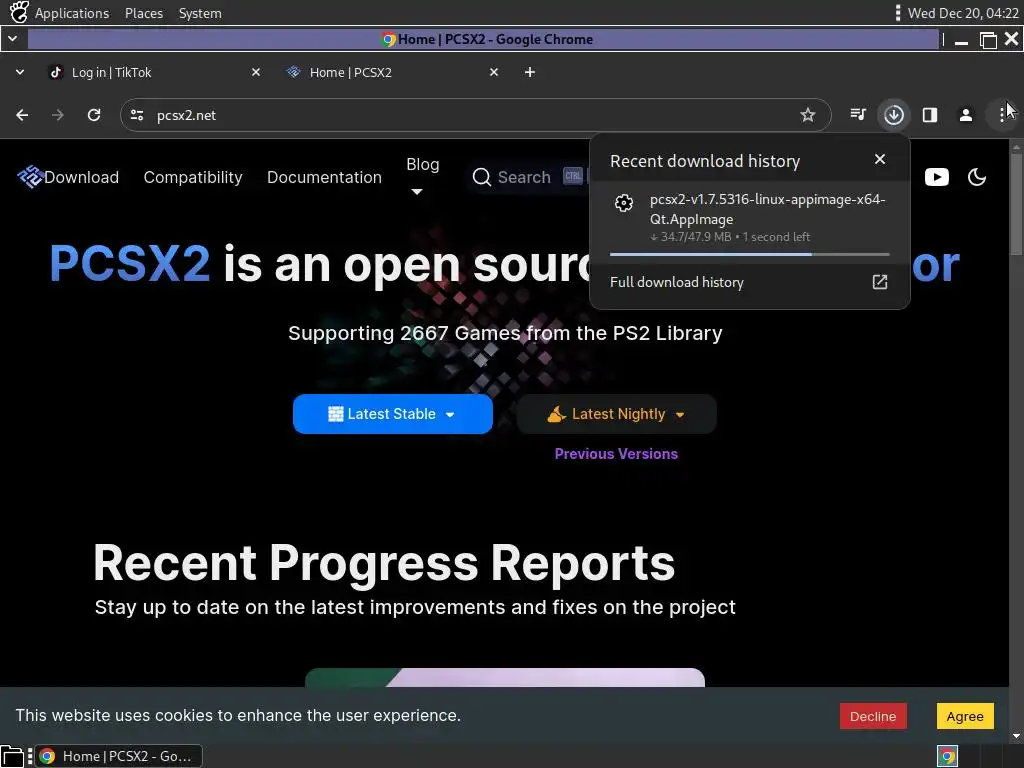Open Chrome side panel icon
The width and height of the screenshot is (1024, 768).
click(x=930, y=115)
